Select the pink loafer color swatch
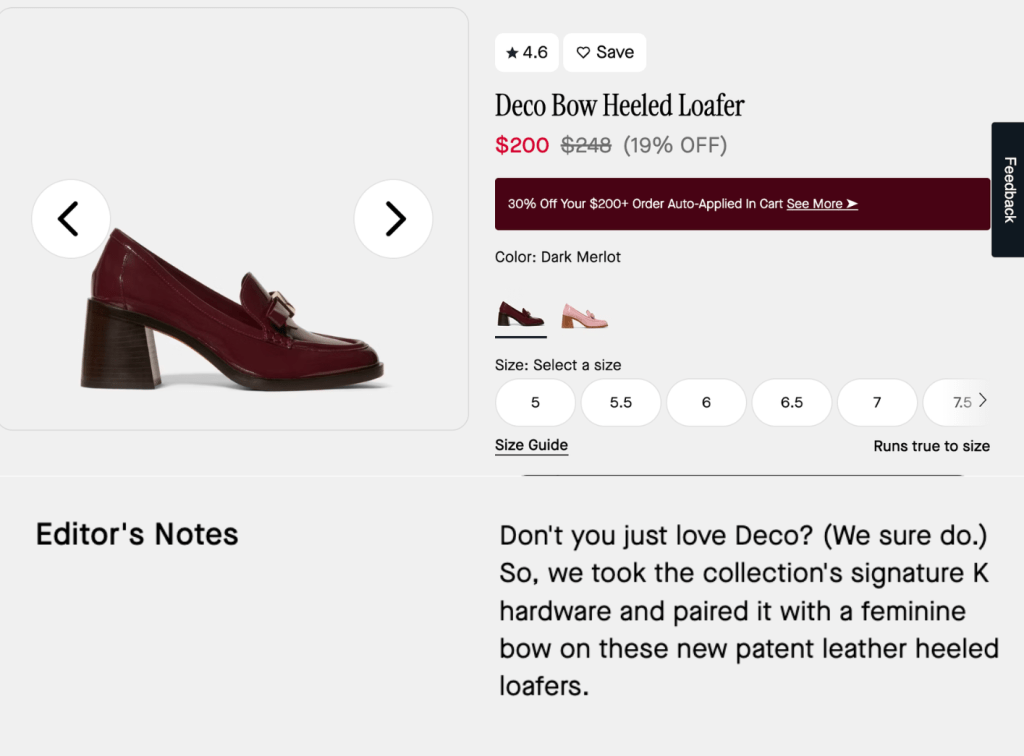Screen dimensions: 1024x756 pos(584,315)
